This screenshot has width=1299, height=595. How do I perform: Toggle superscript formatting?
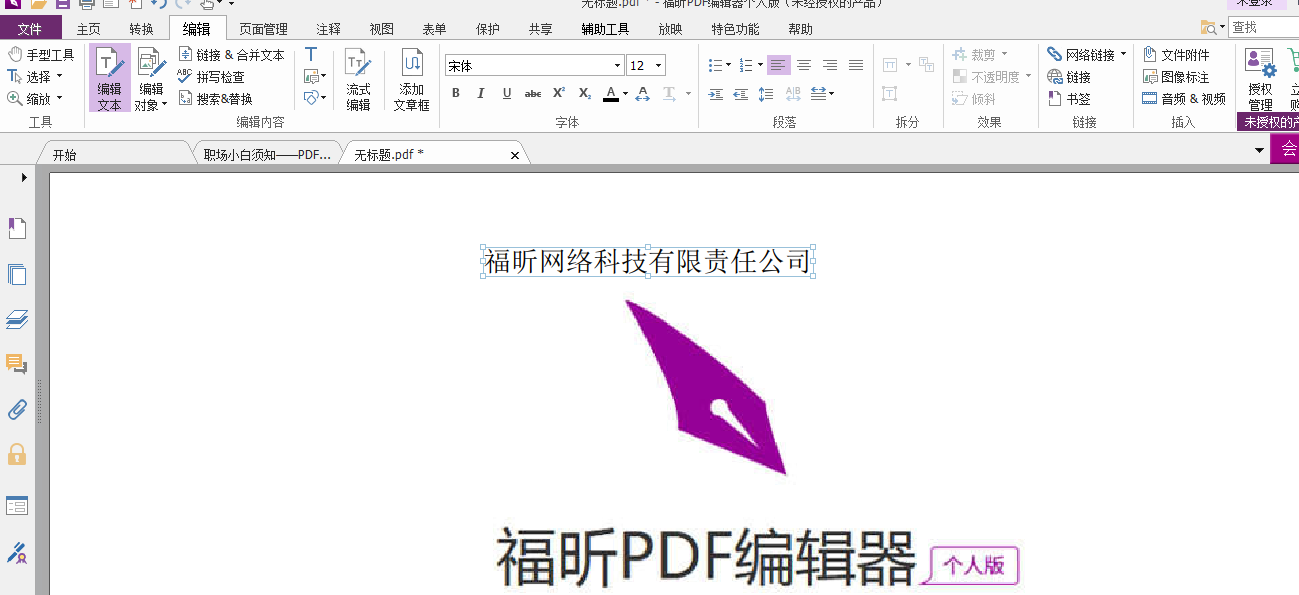pyautogui.click(x=559, y=94)
